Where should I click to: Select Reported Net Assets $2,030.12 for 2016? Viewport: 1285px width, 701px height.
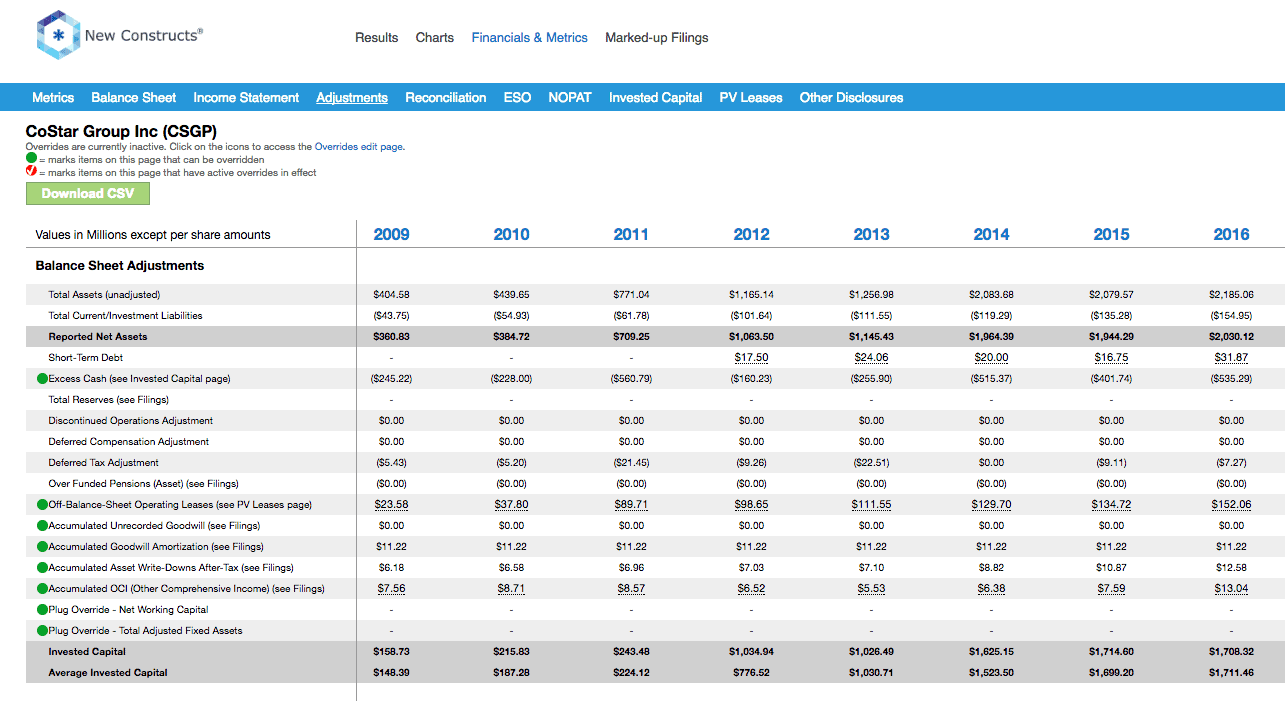[x=1231, y=337]
